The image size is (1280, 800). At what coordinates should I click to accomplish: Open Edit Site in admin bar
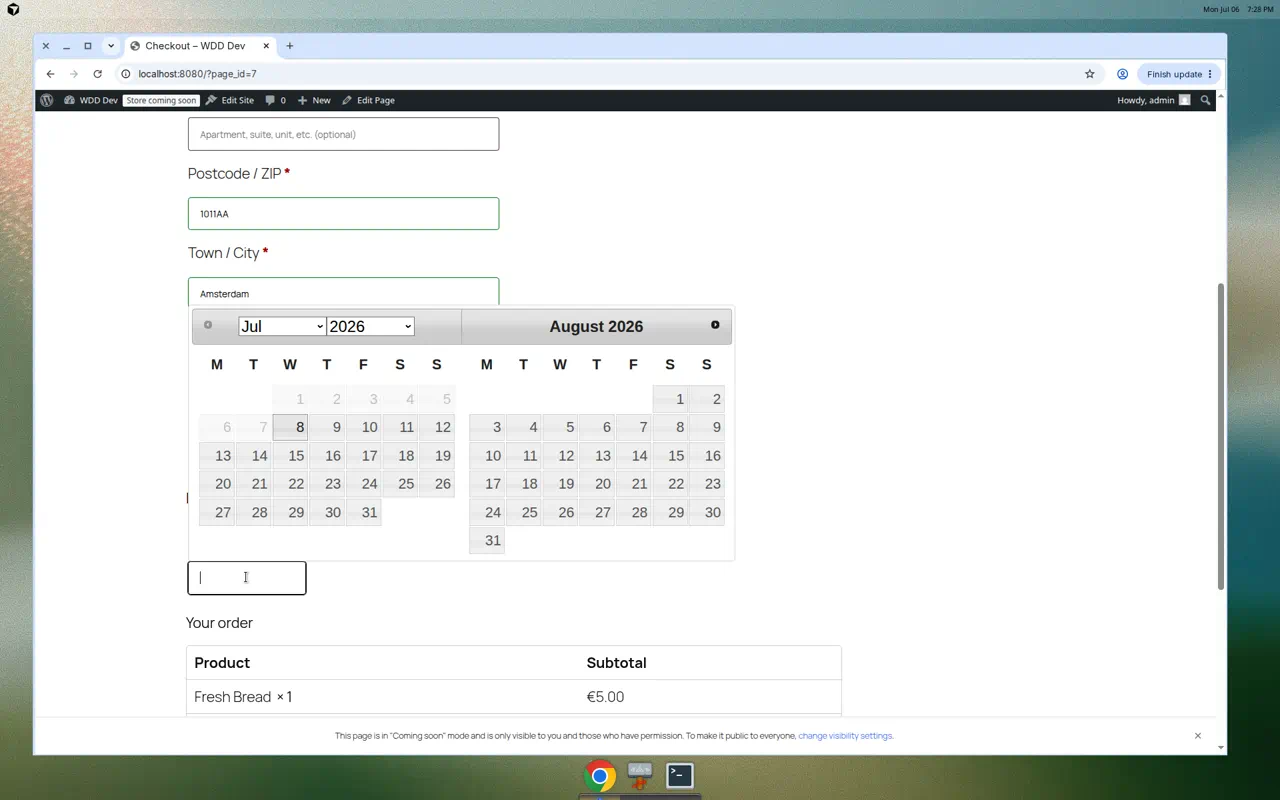point(230,100)
